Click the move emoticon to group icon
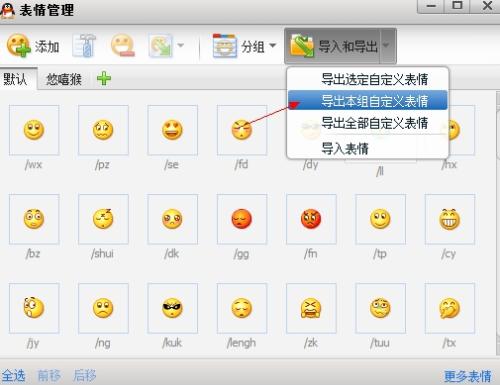The height and width of the screenshot is (385, 500). [x=161, y=45]
